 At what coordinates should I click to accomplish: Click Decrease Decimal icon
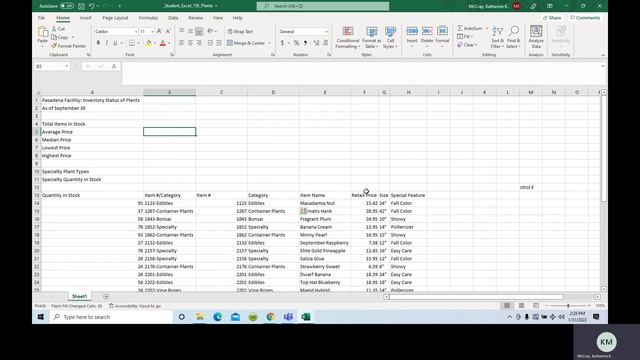[325, 43]
